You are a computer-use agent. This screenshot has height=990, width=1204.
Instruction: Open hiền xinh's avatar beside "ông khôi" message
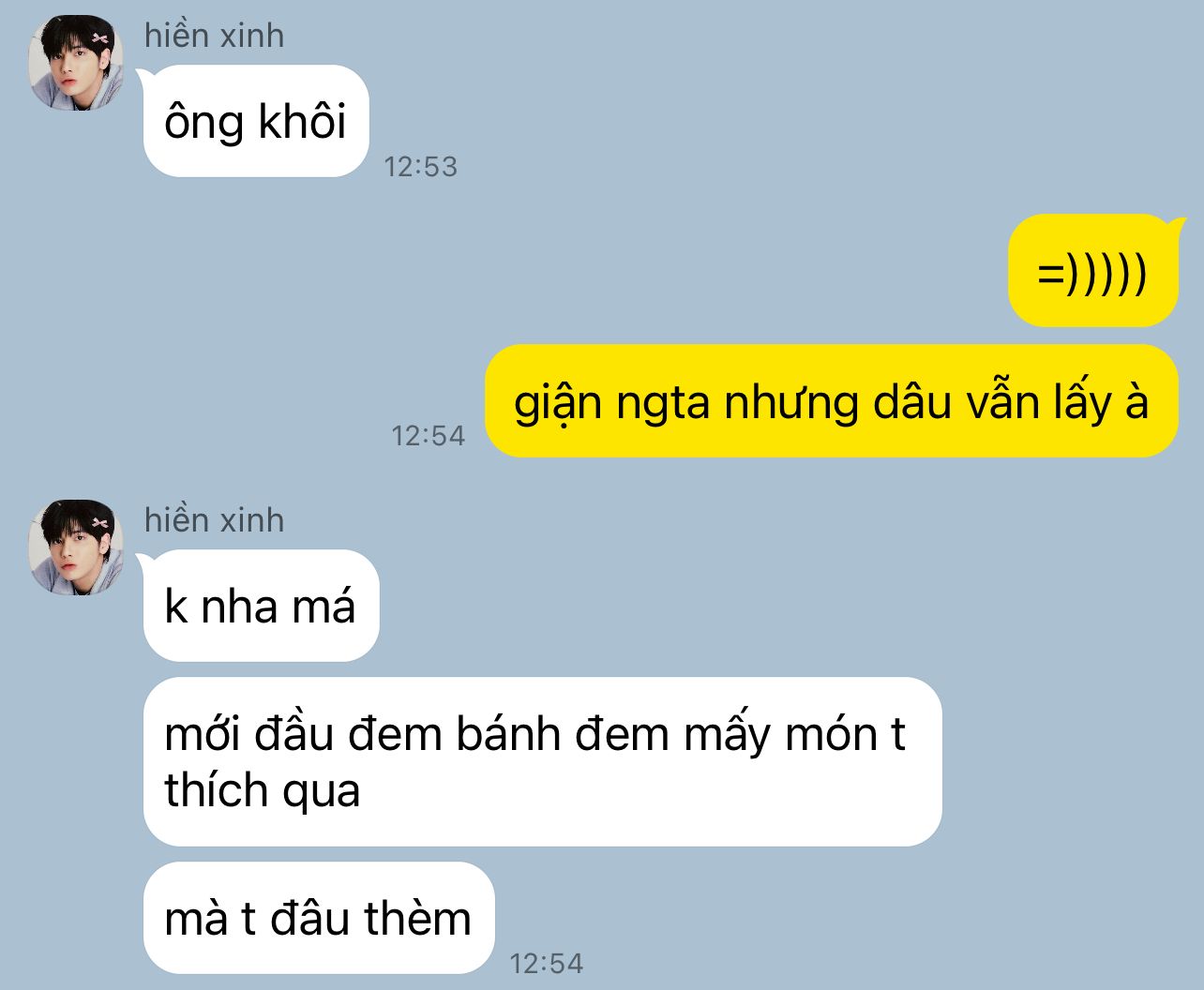pyautogui.click(x=76, y=63)
